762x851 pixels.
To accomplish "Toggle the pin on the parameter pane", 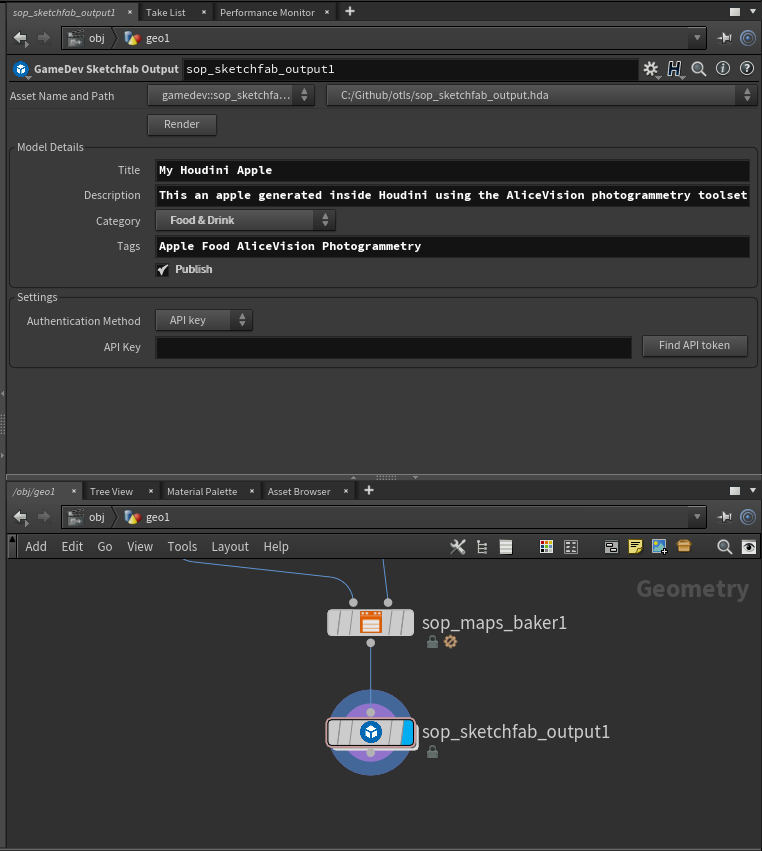I will tap(725, 38).
